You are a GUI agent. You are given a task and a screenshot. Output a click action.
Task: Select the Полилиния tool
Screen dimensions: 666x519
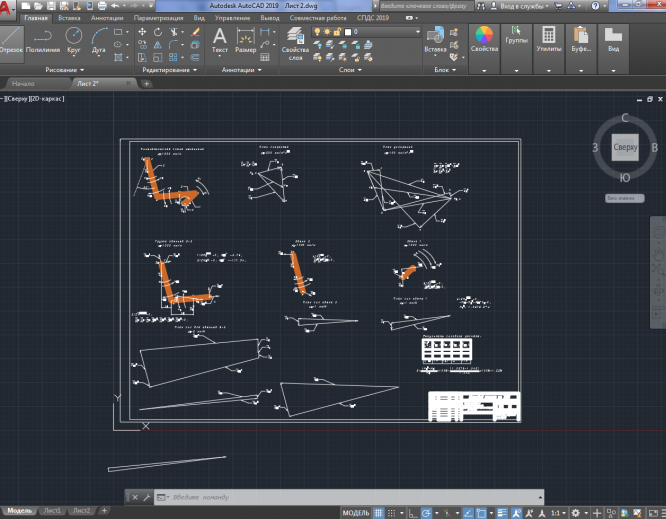point(44,40)
